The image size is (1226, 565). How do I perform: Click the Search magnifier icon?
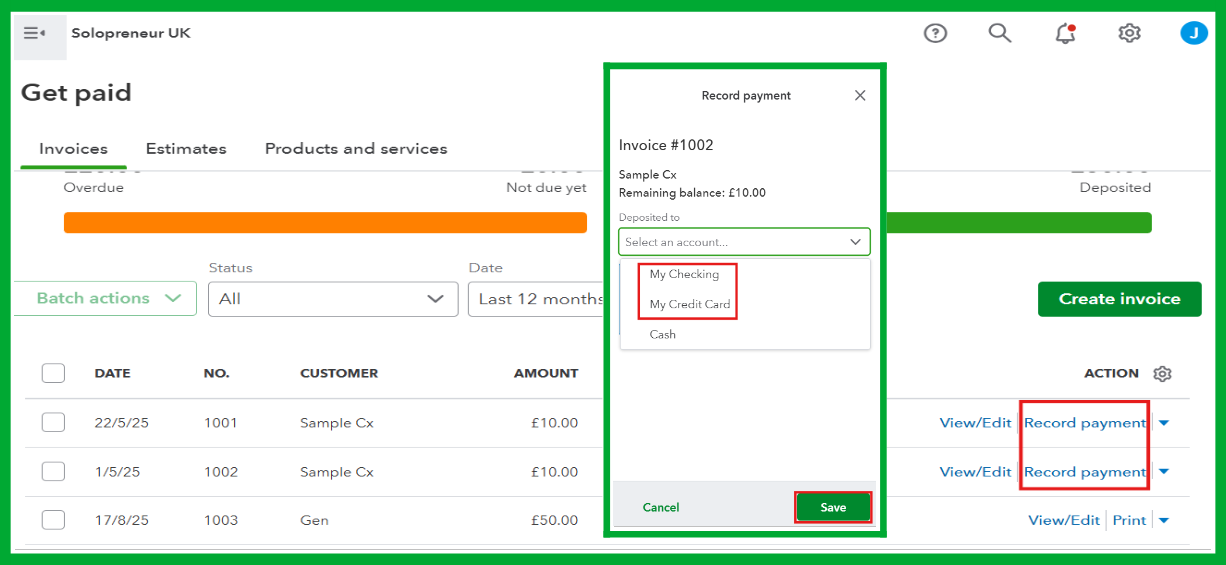click(1000, 33)
